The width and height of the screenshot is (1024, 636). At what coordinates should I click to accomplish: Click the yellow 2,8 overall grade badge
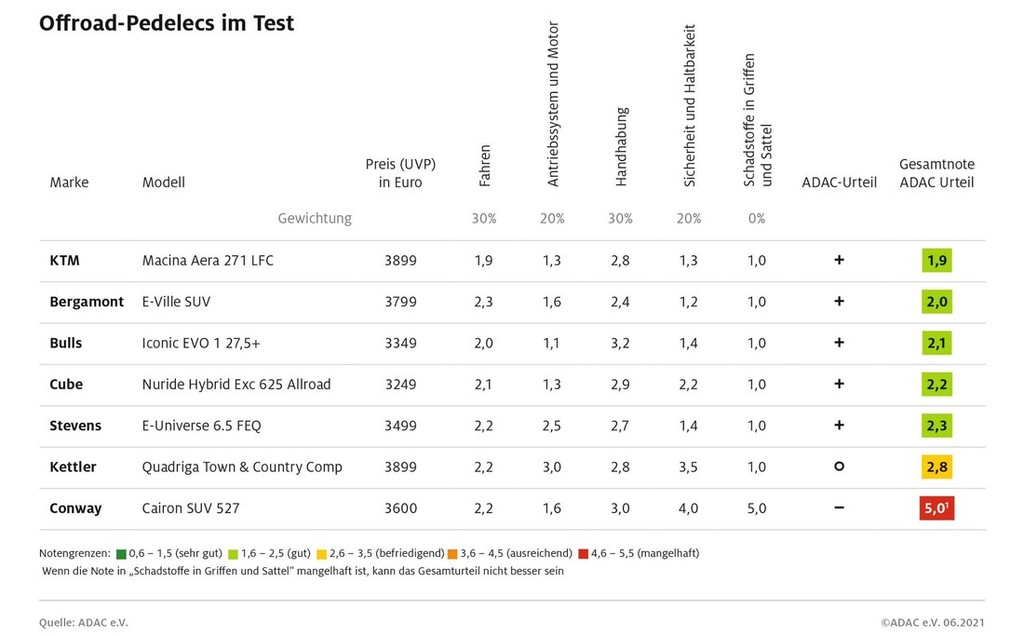coord(937,467)
